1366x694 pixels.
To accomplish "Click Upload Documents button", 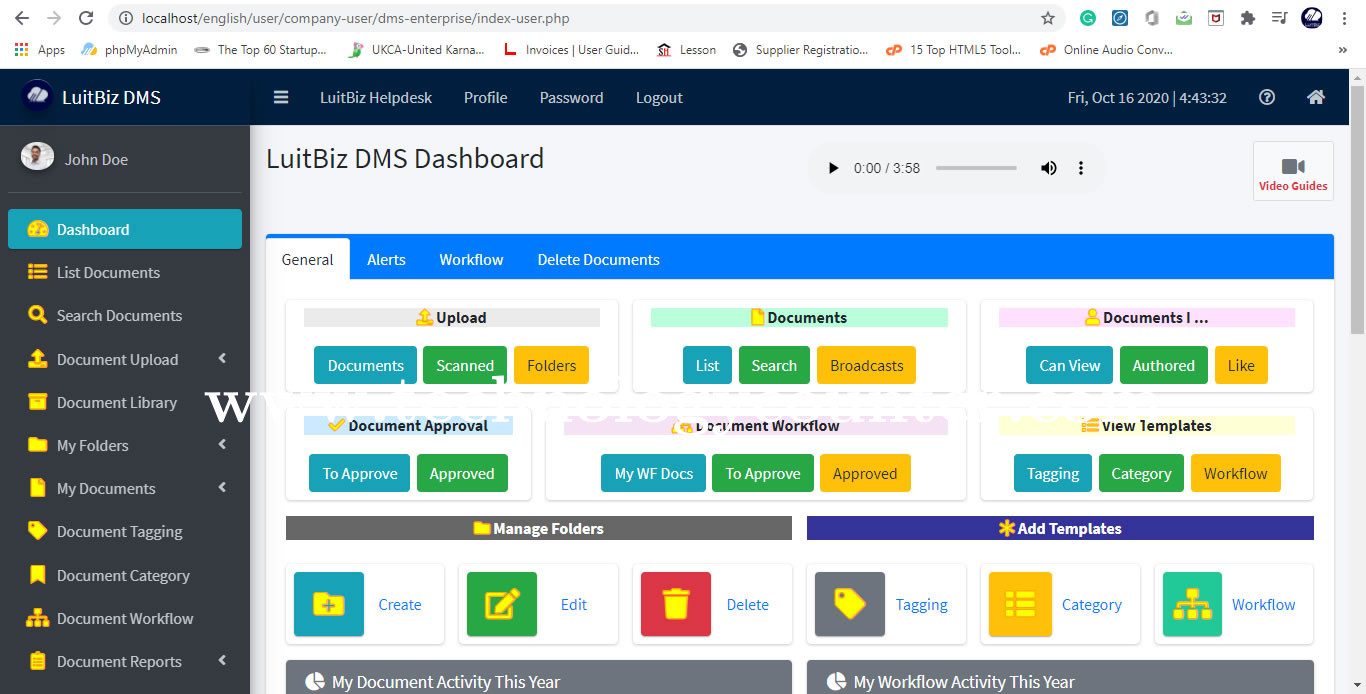I will point(366,365).
